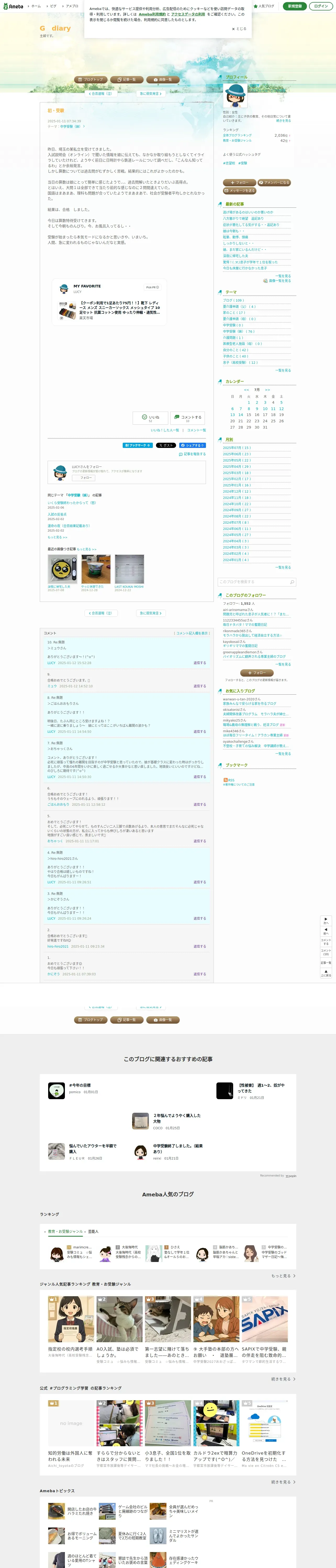Image resolution: width=336 pixels, height=1568 pixels.
Task: Open recent article 逃げ場があるのはいいのか悪いのか
Action: tap(248, 212)
